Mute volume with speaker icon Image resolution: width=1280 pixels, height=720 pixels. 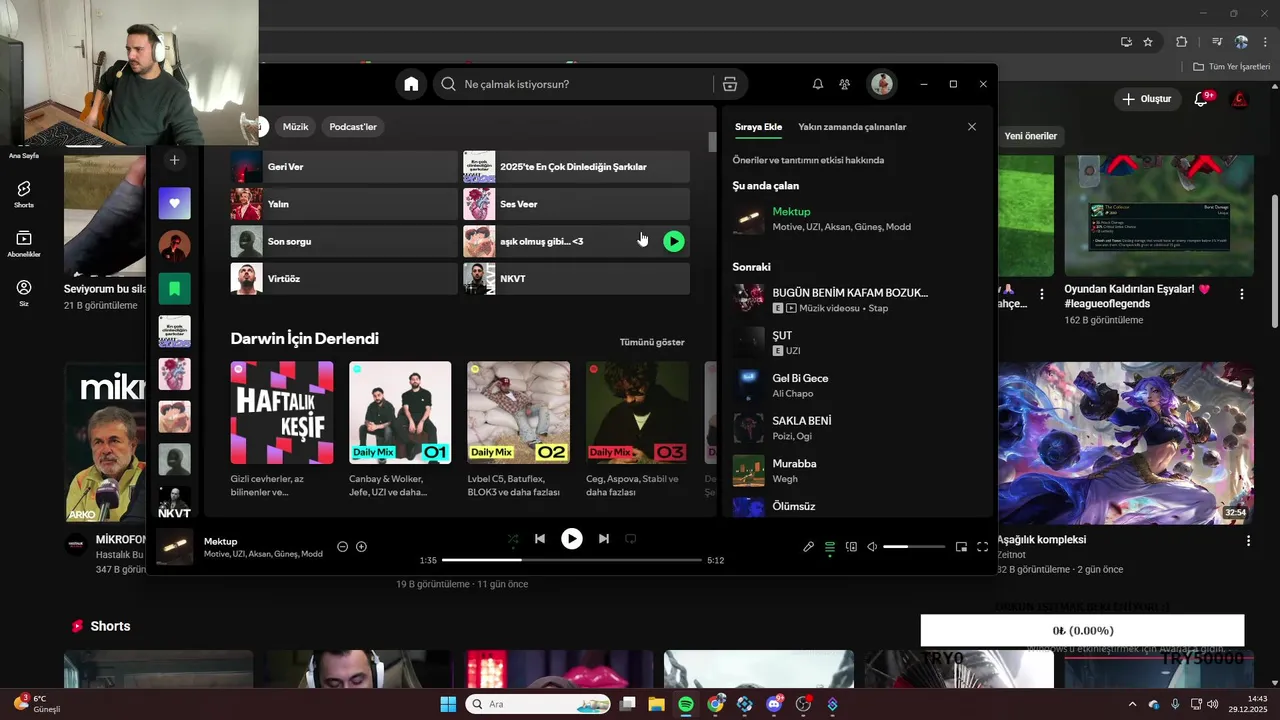point(872,547)
